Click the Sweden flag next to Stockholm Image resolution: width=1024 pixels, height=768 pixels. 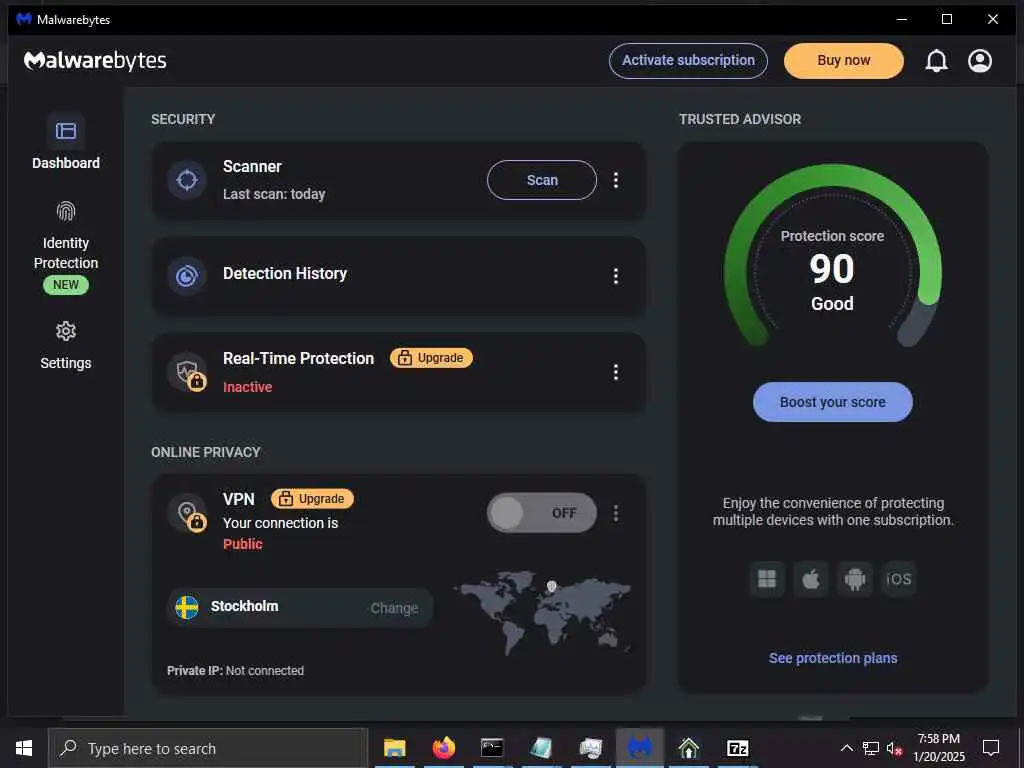click(187, 607)
